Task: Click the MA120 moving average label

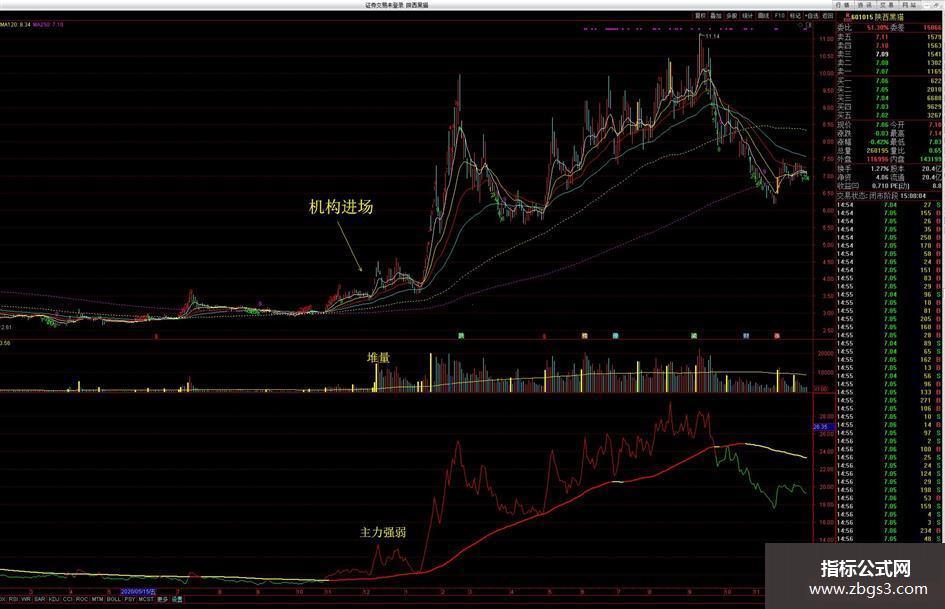Action: coord(15,25)
